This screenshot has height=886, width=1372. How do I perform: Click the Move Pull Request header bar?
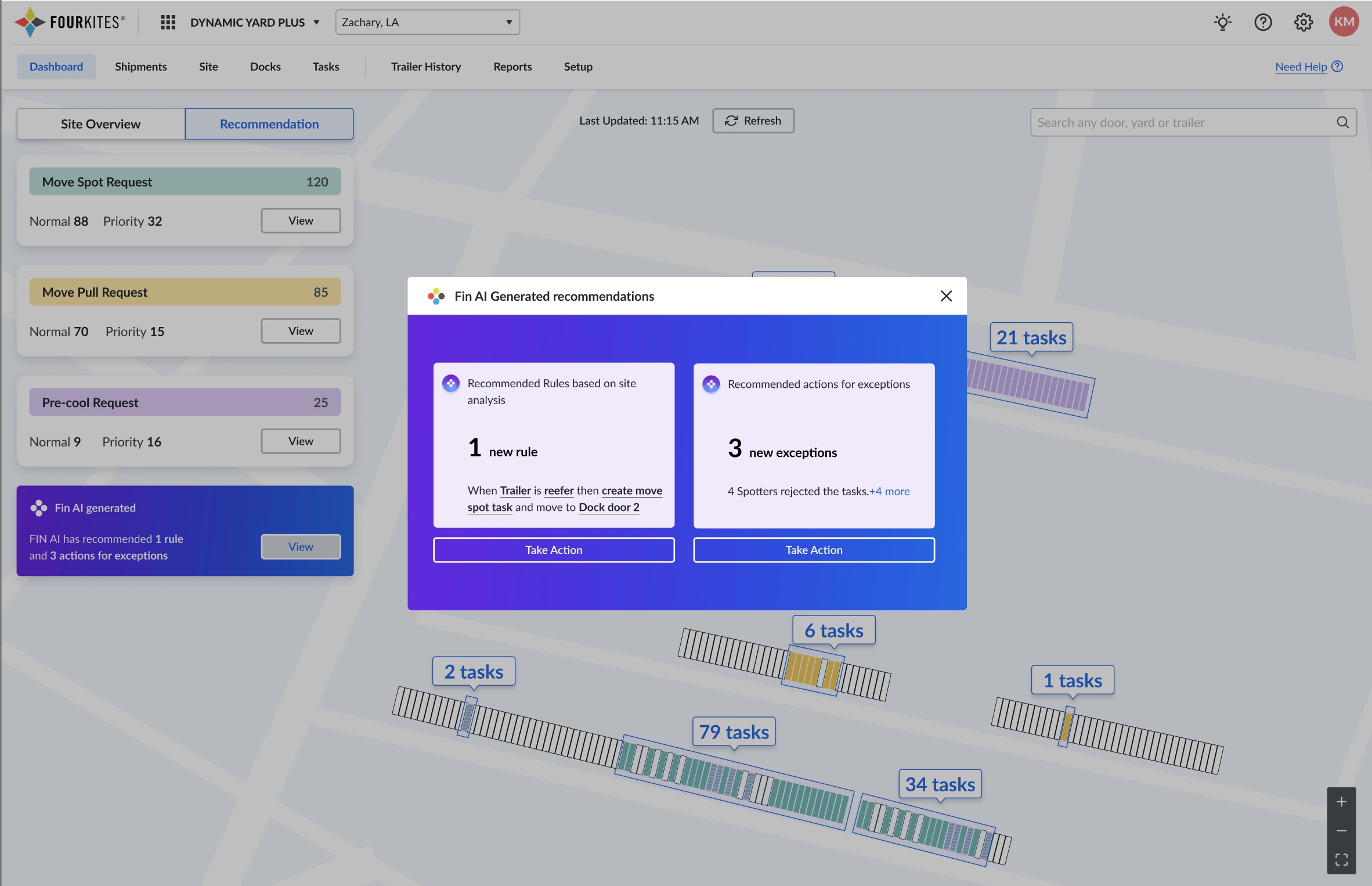pyautogui.click(x=185, y=292)
